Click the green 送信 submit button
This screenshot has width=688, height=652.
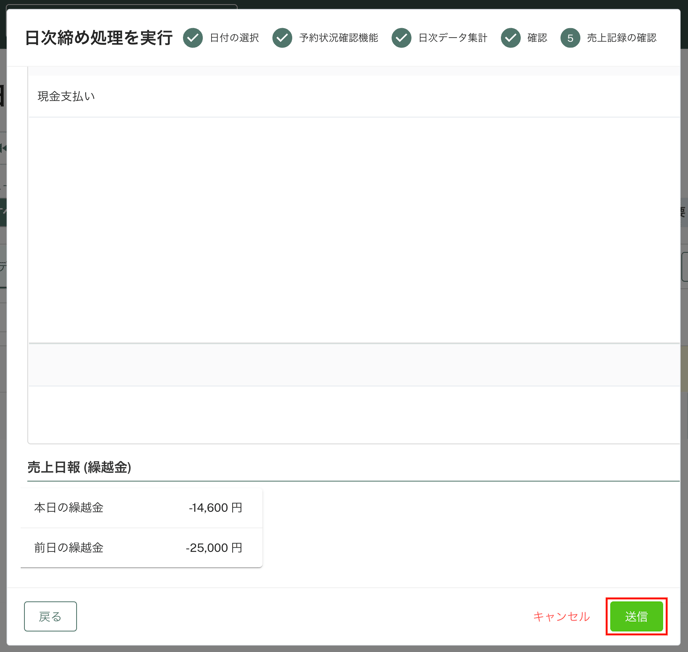636,616
